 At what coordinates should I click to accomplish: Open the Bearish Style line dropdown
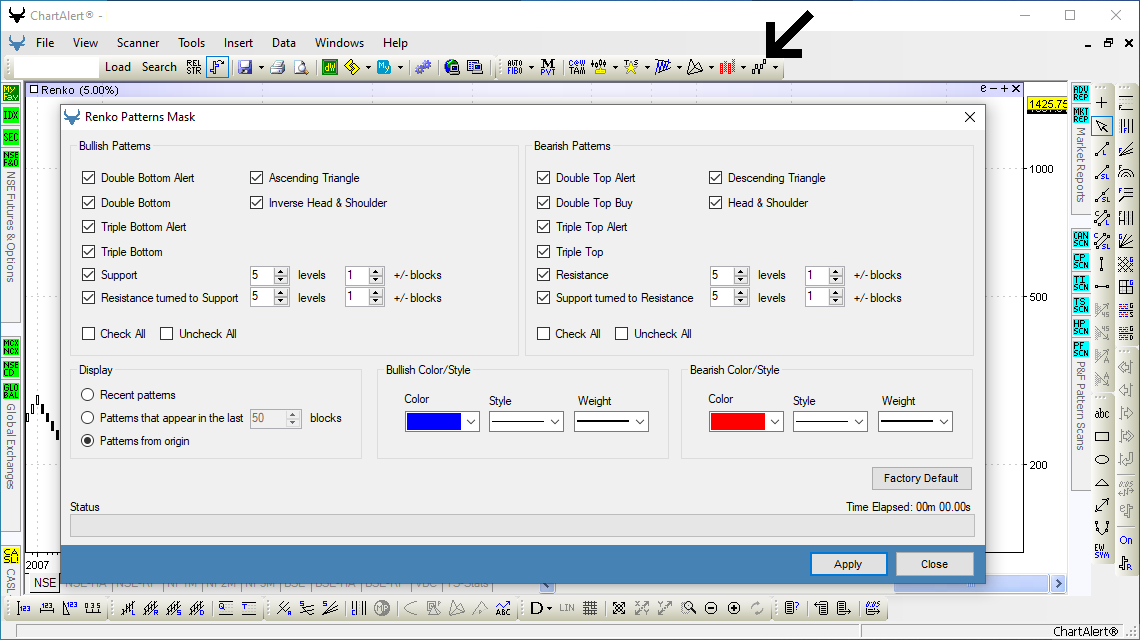pos(859,422)
